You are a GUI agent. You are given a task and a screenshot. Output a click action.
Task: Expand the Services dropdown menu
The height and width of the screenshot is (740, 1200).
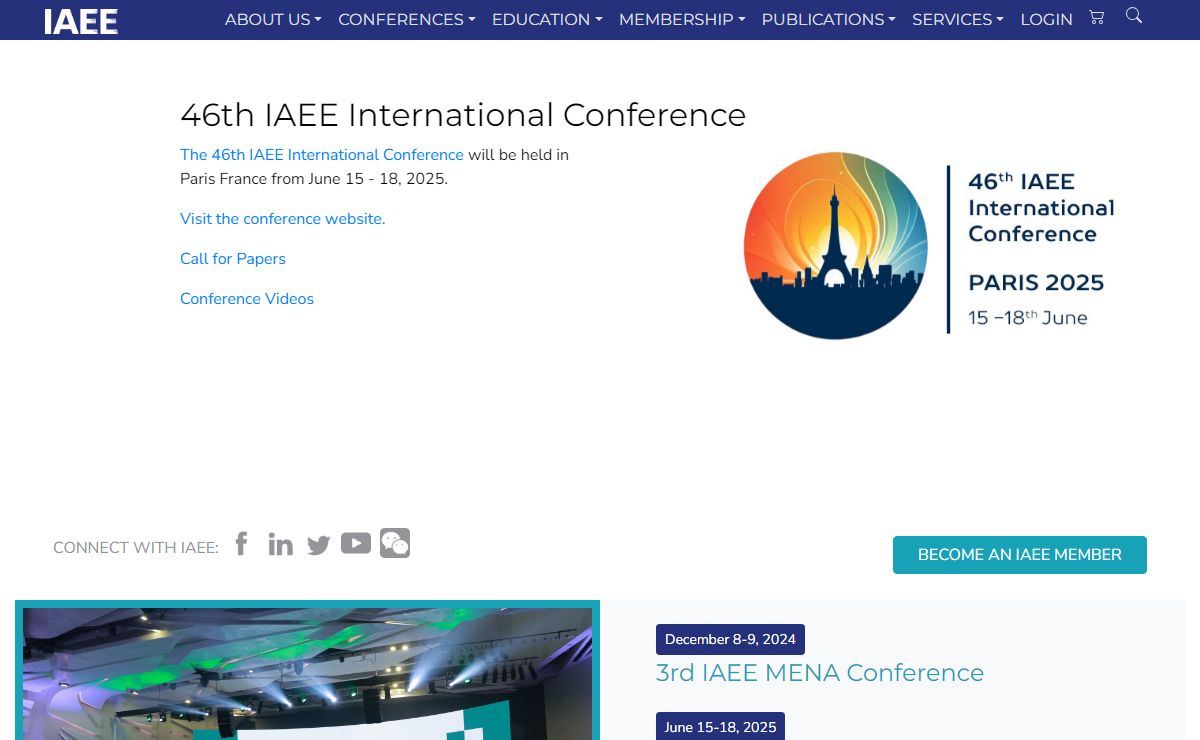958,20
